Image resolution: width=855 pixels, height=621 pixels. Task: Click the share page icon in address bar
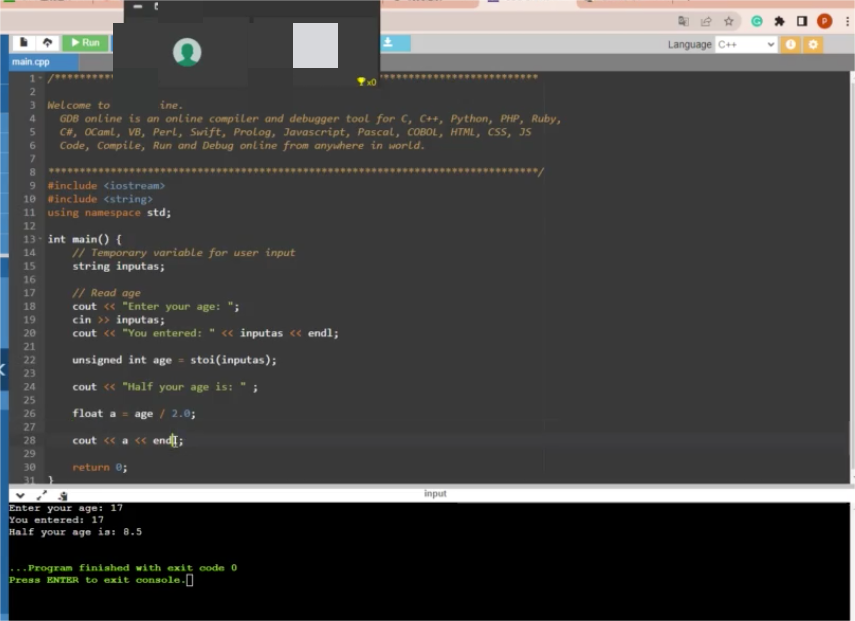pos(707,21)
